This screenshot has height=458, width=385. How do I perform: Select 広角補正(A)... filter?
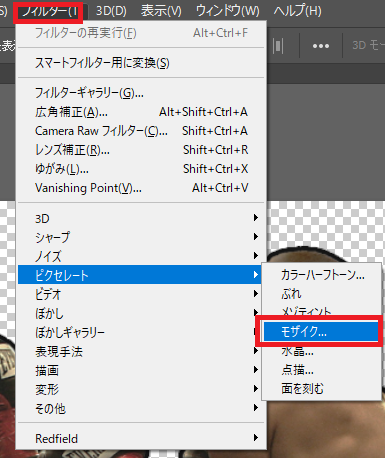coord(141,112)
